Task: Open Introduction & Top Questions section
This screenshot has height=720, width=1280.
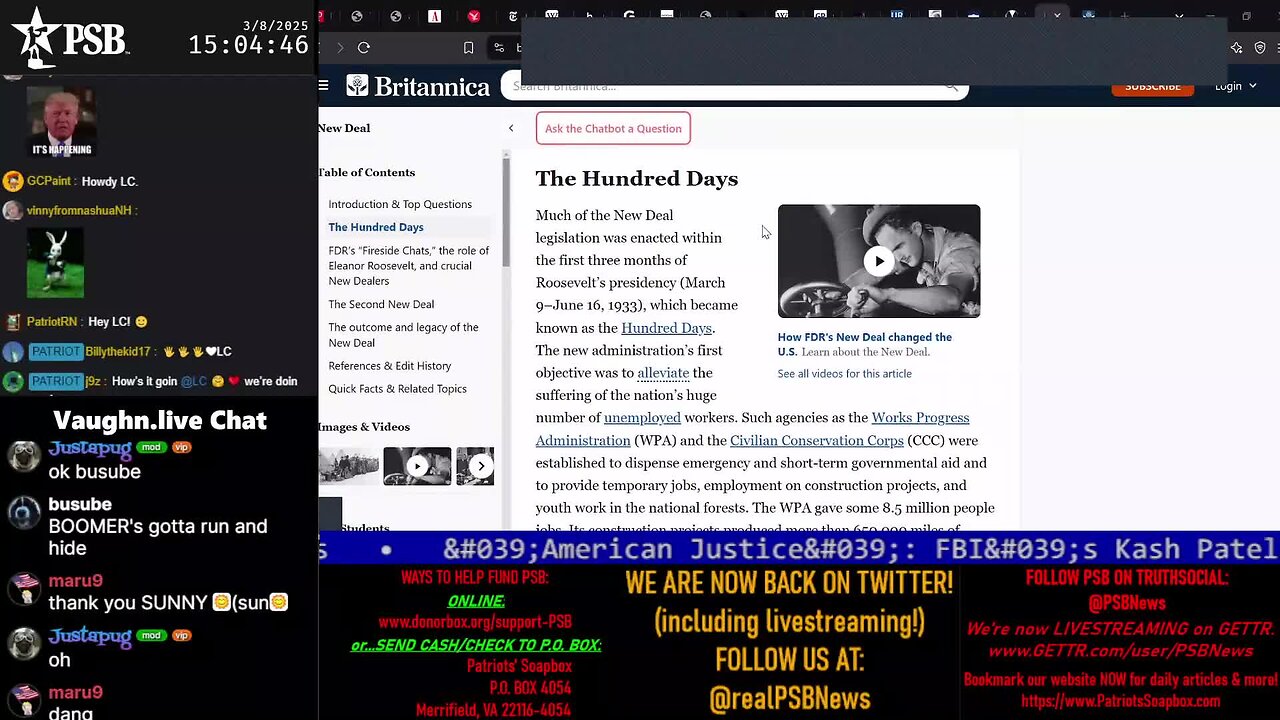Action: [400, 204]
